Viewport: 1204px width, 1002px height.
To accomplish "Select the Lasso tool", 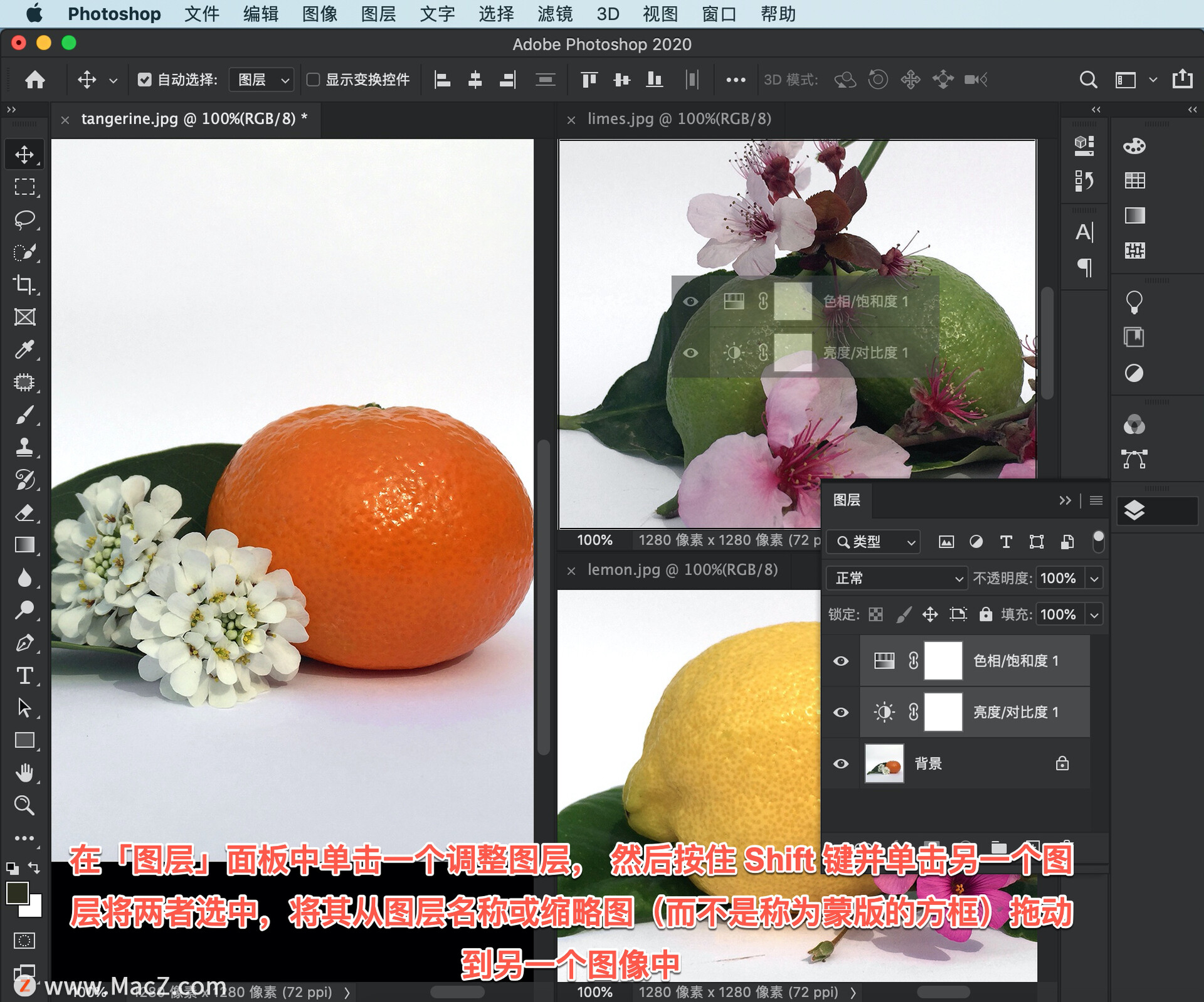I will click(24, 219).
